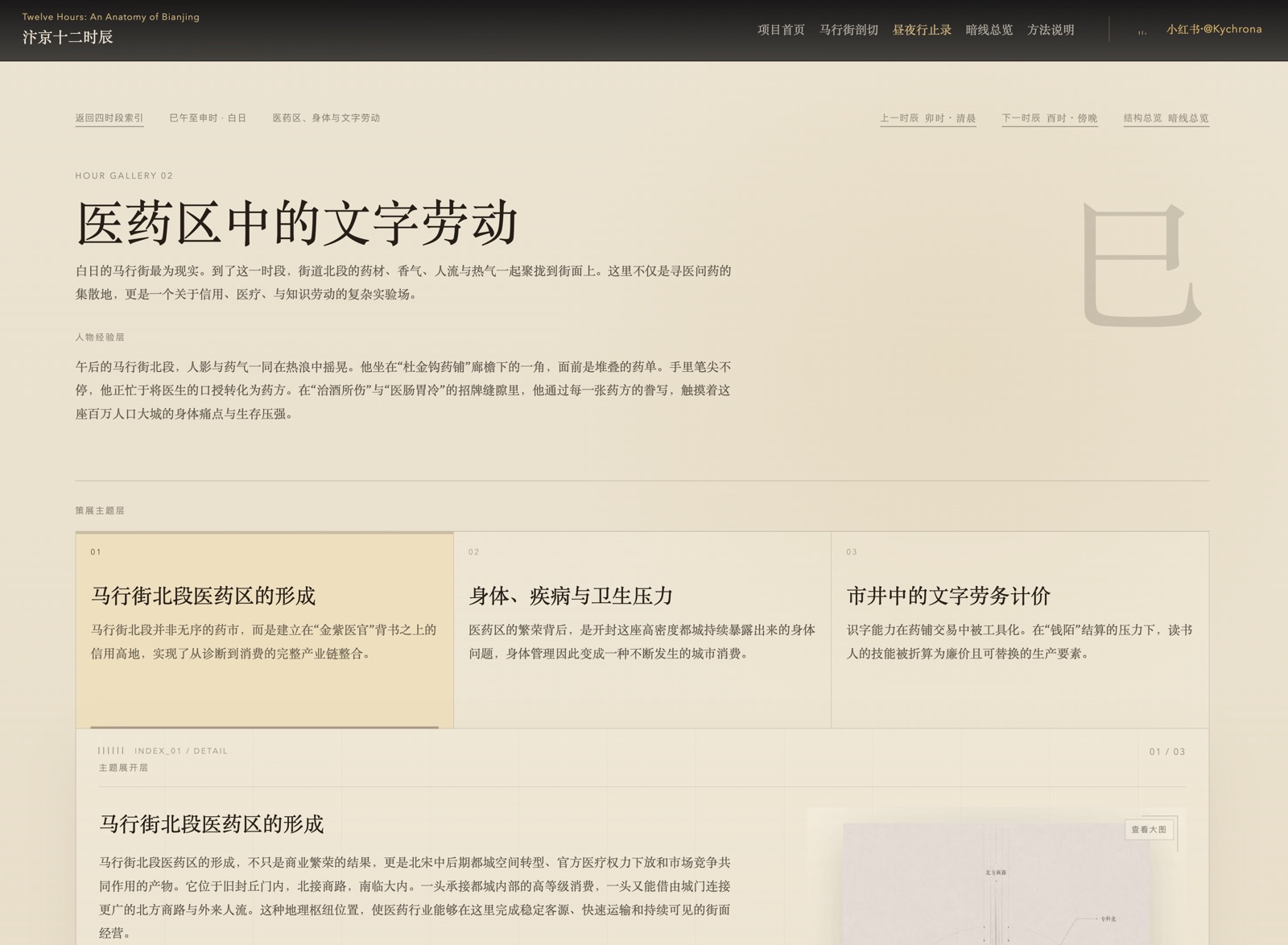This screenshot has width=1288, height=945.
Task: Select theme tab 01 马行街北段医药区的形成
Action: [x=265, y=629]
